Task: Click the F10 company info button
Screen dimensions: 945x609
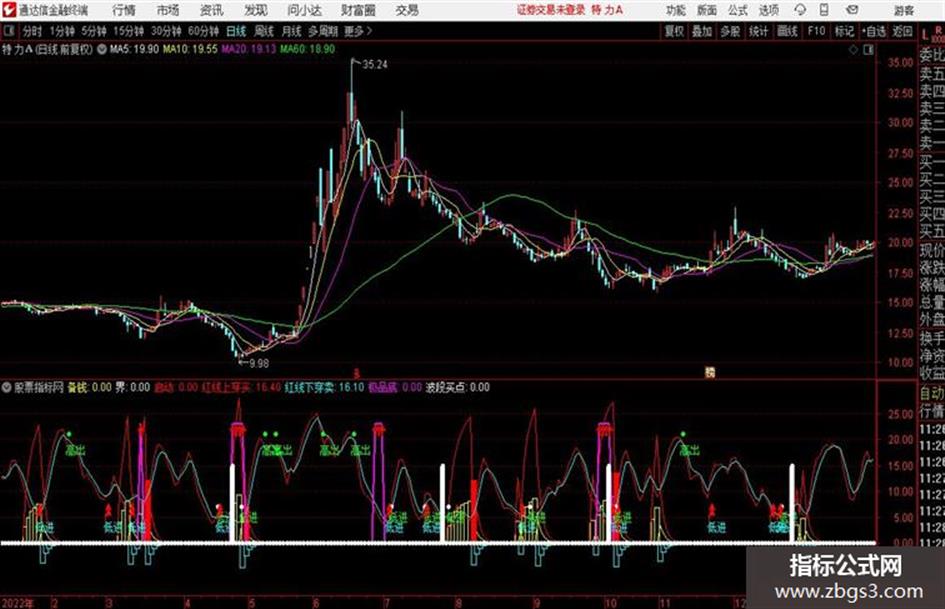Action: (x=816, y=31)
